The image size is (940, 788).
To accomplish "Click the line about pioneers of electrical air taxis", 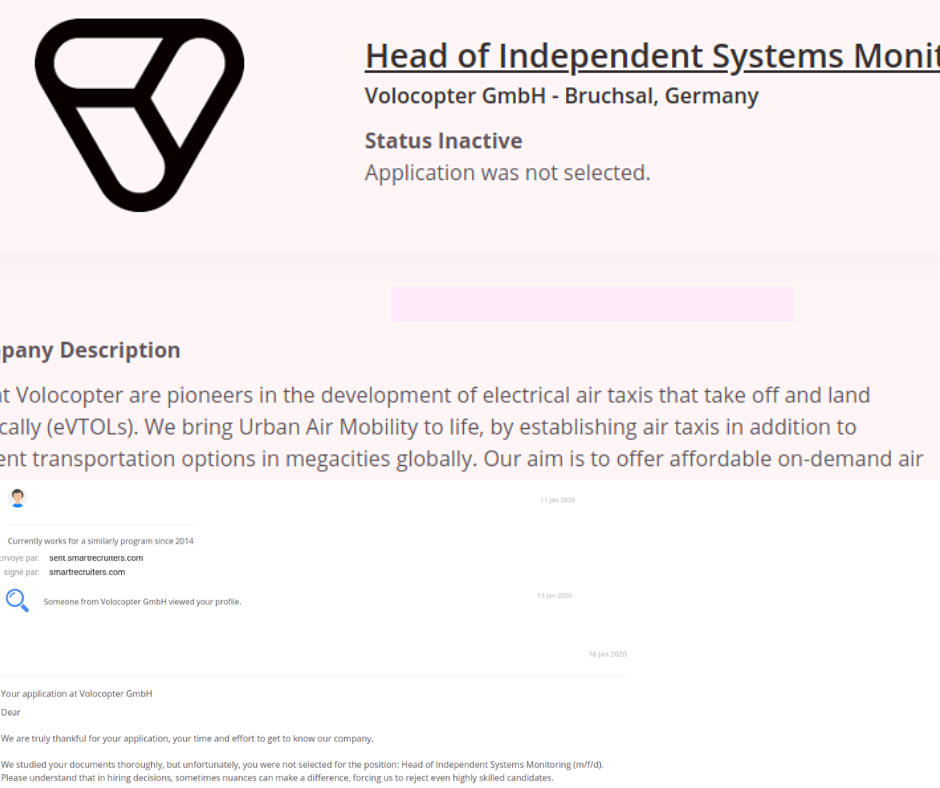I will point(435,395).
